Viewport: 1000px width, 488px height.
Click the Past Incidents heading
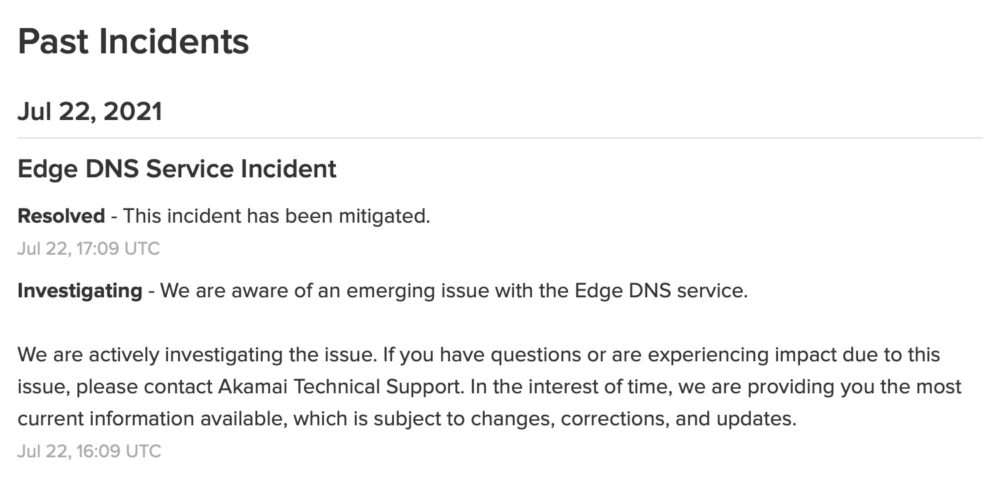tap(133, 42)
